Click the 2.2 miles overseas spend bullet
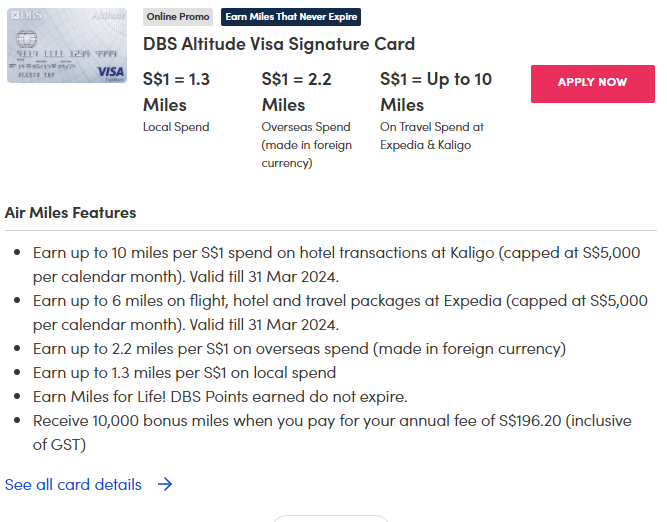 point(299,348)
